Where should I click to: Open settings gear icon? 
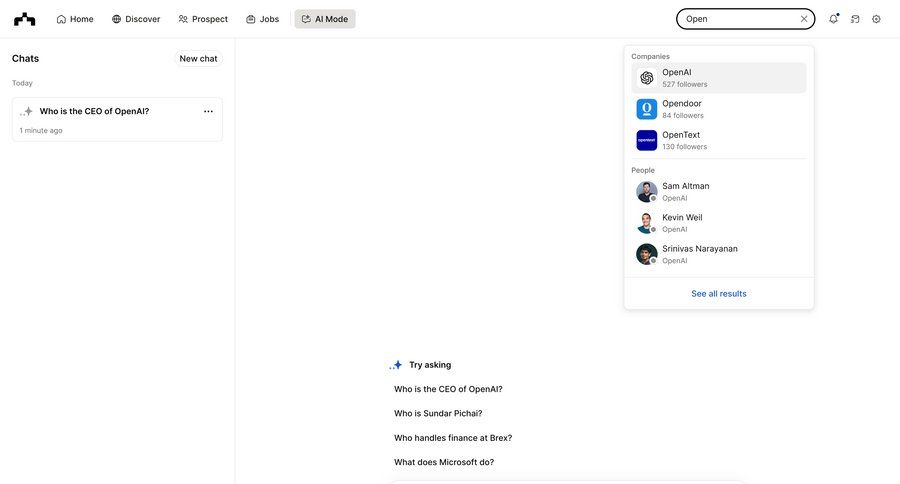point(876,19)
